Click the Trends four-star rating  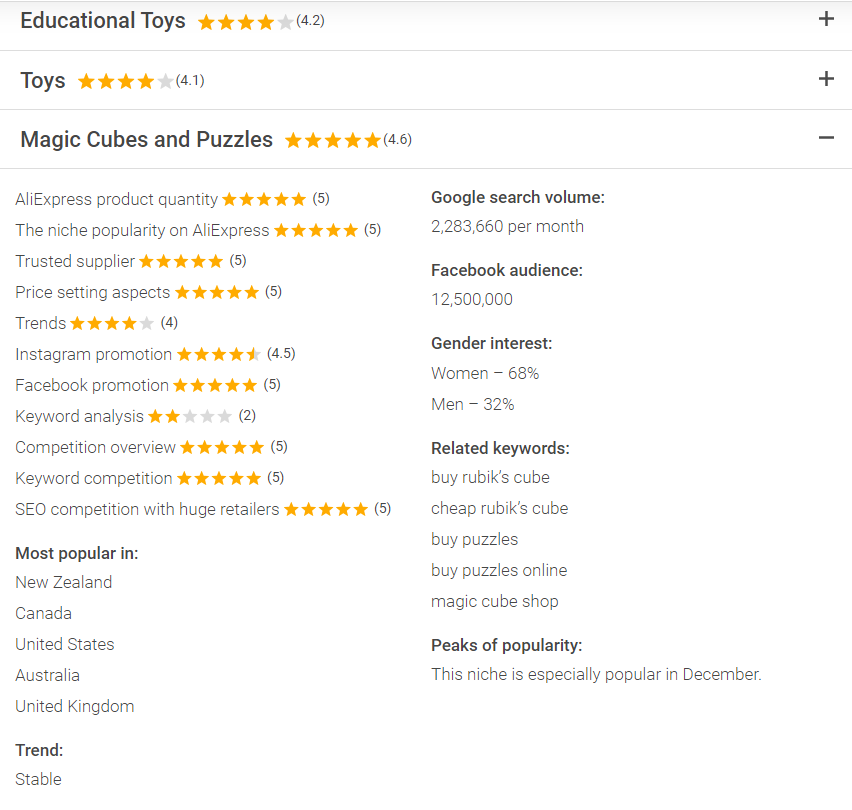click(112, 323)
